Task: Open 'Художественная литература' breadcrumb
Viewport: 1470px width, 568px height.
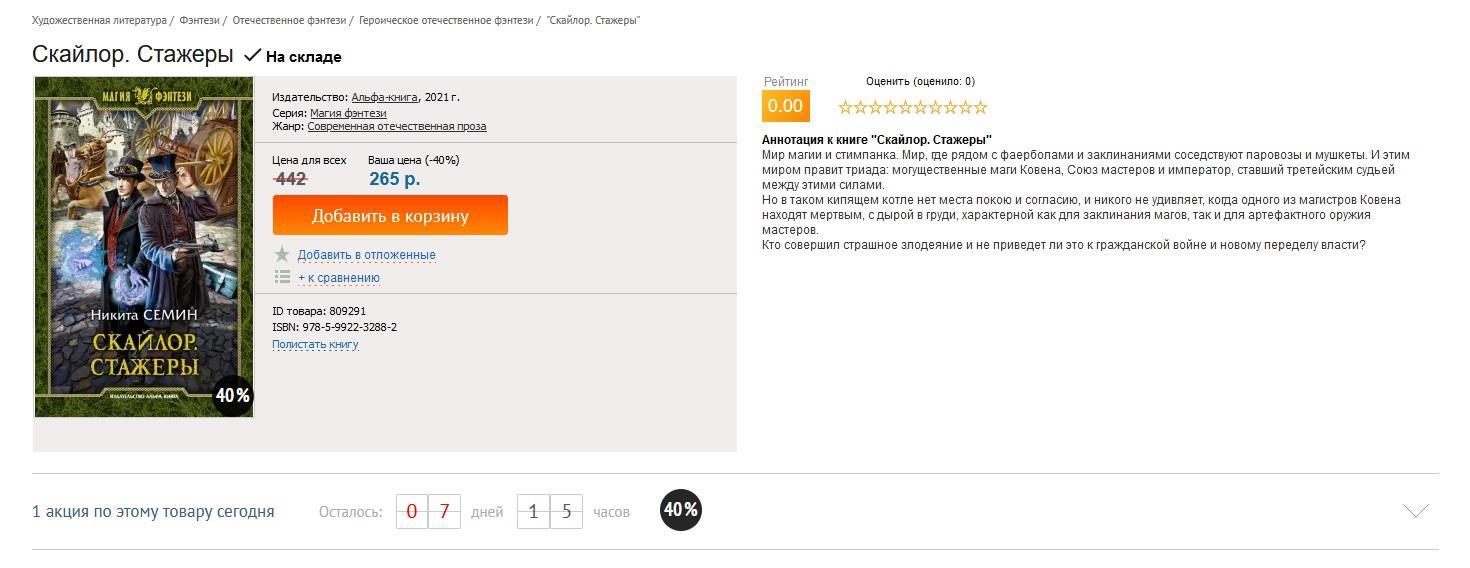Action: 99,20
